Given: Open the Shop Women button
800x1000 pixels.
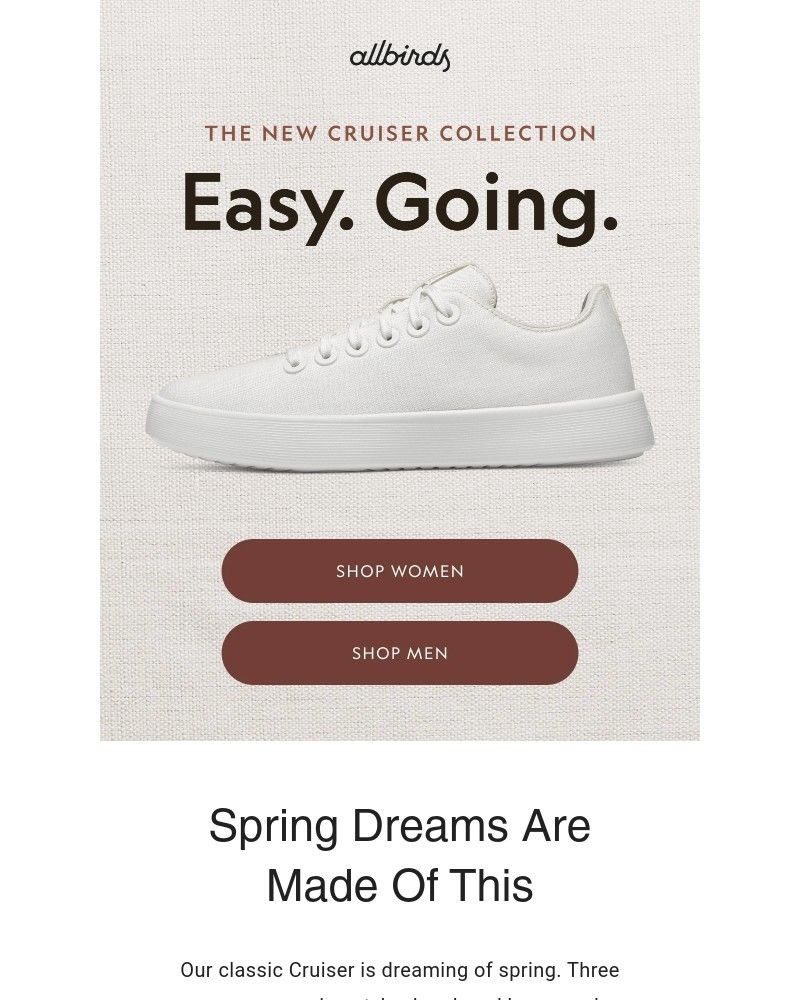Looking at the screenshot, I should 399,571.
